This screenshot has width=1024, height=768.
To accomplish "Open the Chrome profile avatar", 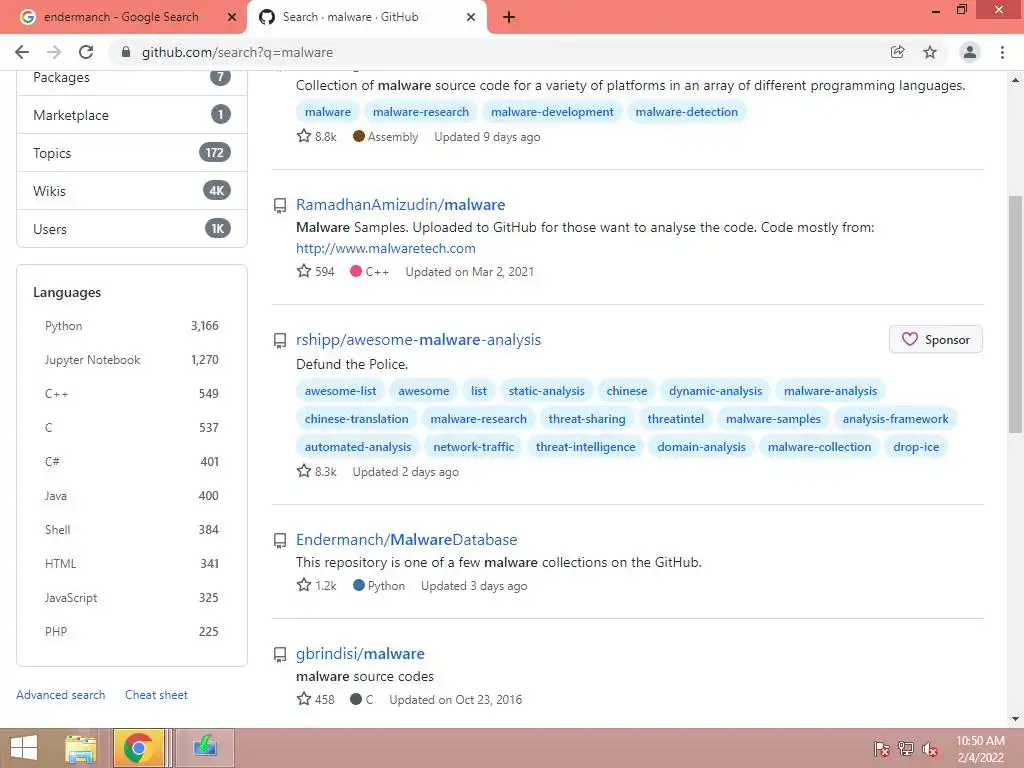I will tap(970, 52).
